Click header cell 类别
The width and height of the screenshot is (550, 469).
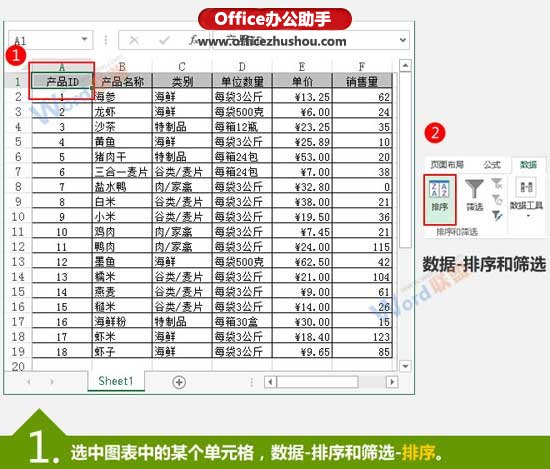pyautogui.click(x=182, y=81)
